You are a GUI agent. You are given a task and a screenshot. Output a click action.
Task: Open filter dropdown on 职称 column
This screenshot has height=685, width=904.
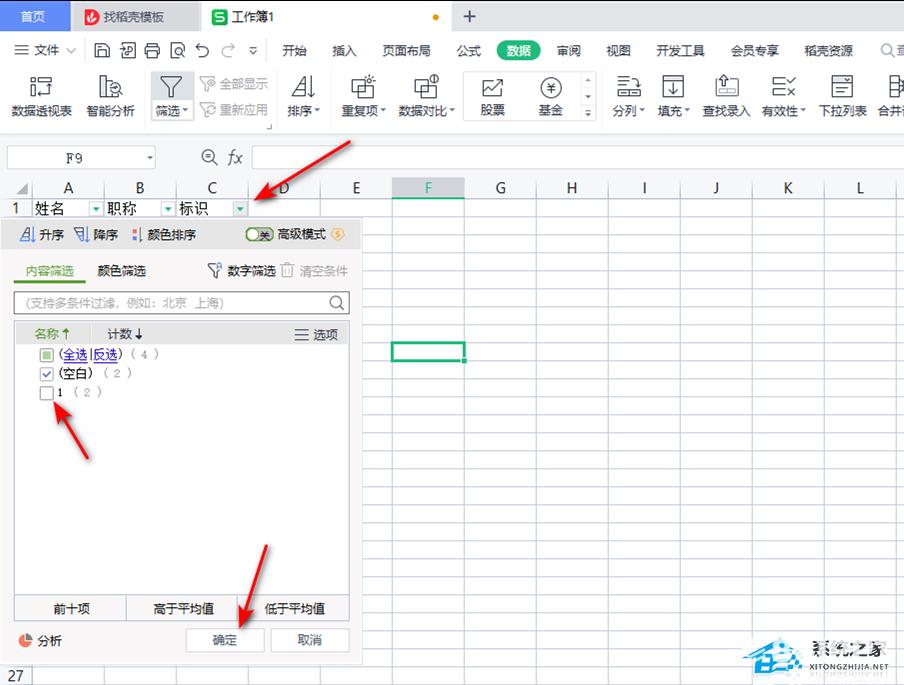(168, 208)
